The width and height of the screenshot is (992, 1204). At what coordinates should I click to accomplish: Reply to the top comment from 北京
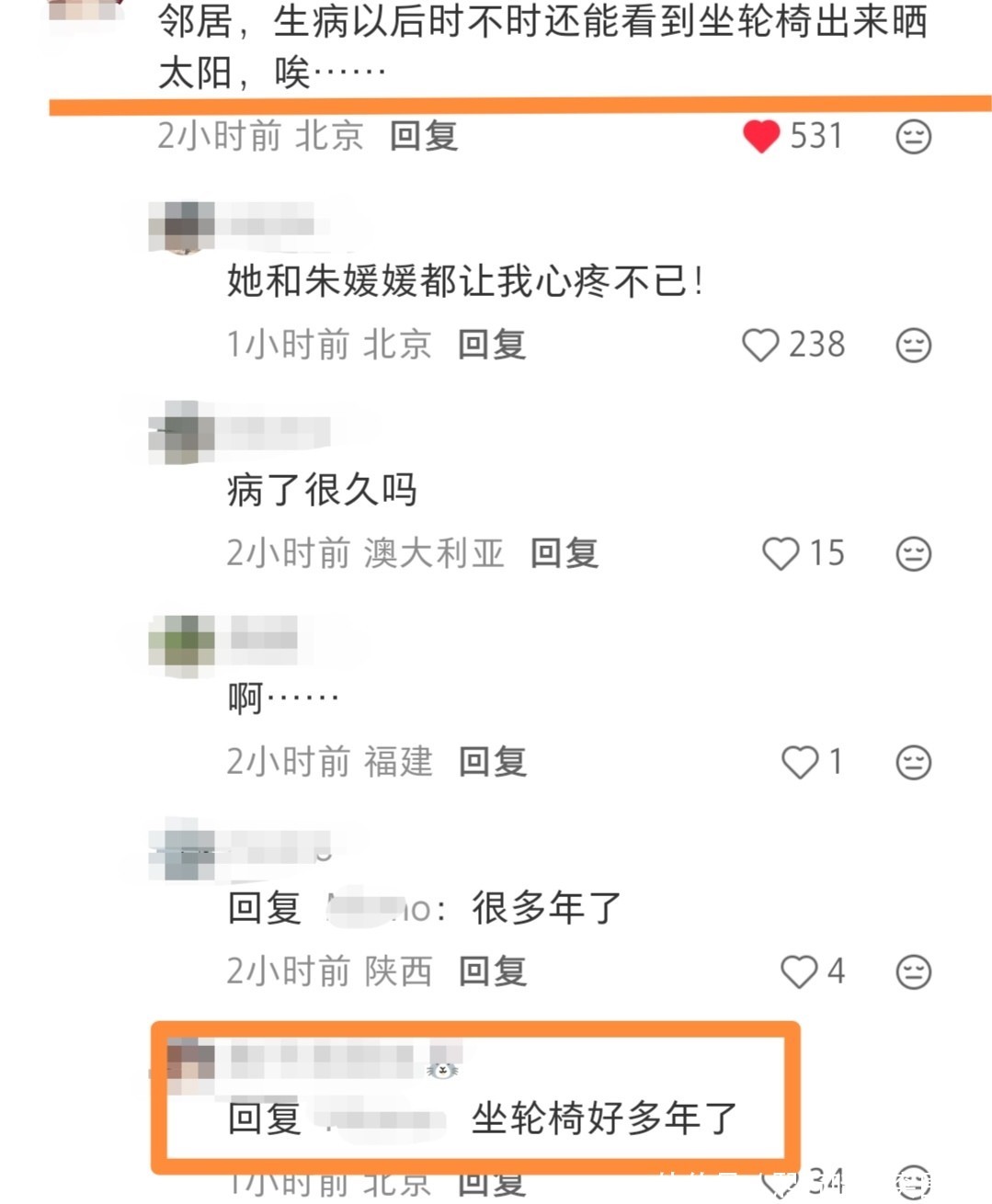tap(424, 136)
